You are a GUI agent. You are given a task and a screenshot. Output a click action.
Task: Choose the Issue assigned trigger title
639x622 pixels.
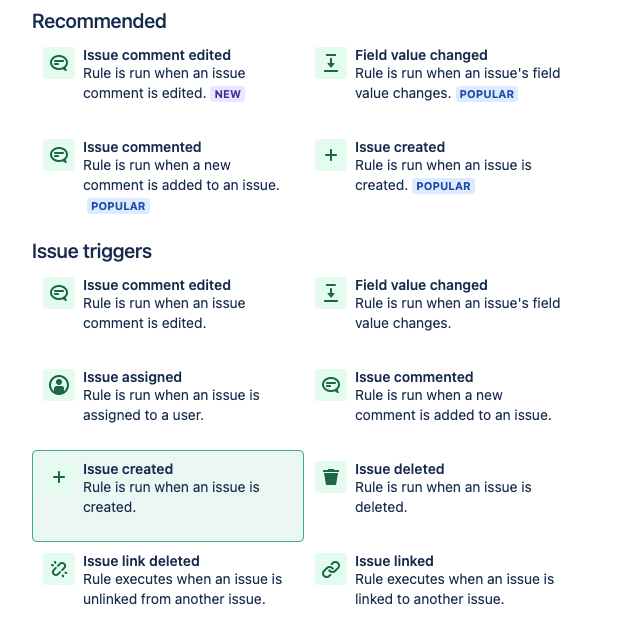pos(132,377)
